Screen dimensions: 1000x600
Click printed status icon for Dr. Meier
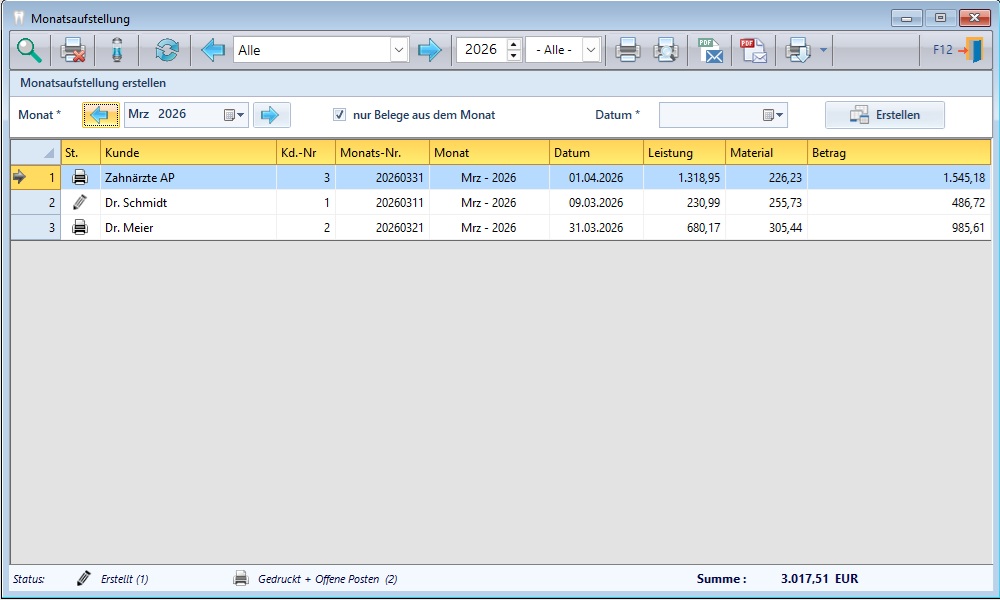pos(80,228)
